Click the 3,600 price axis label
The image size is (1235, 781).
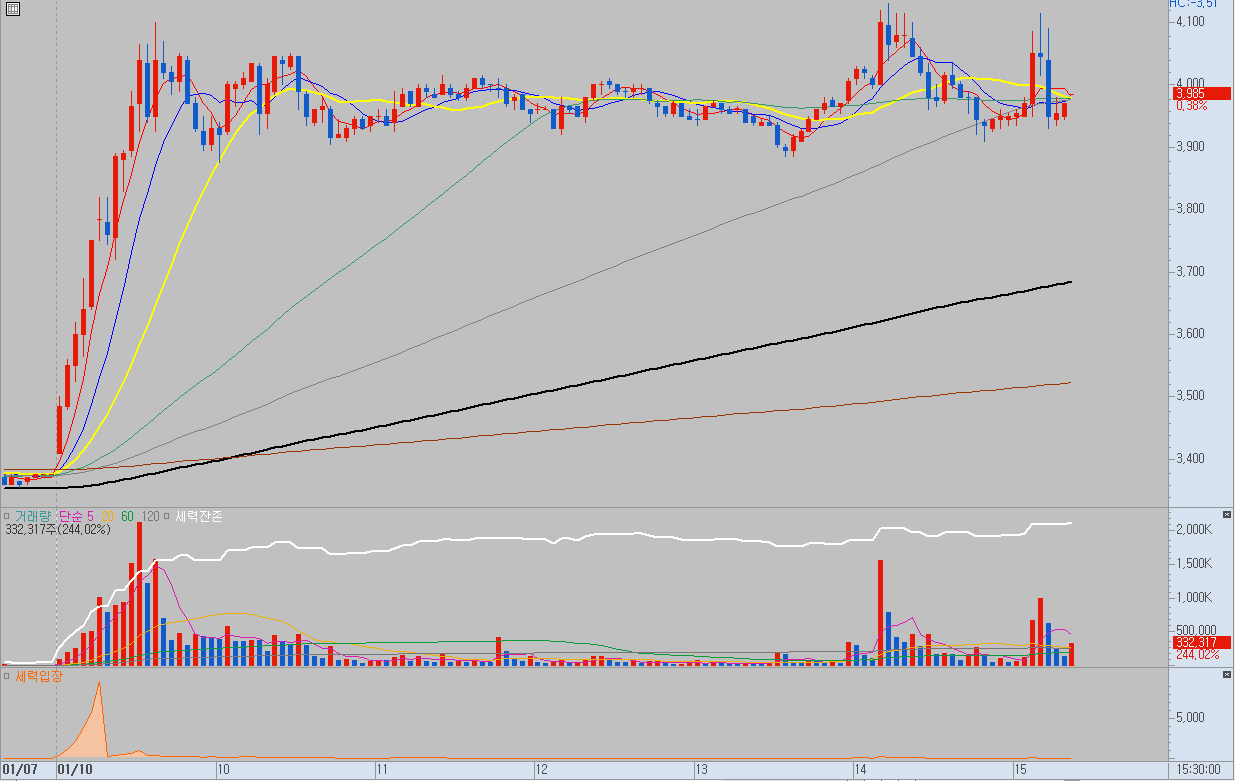[x=1190, y=333]
